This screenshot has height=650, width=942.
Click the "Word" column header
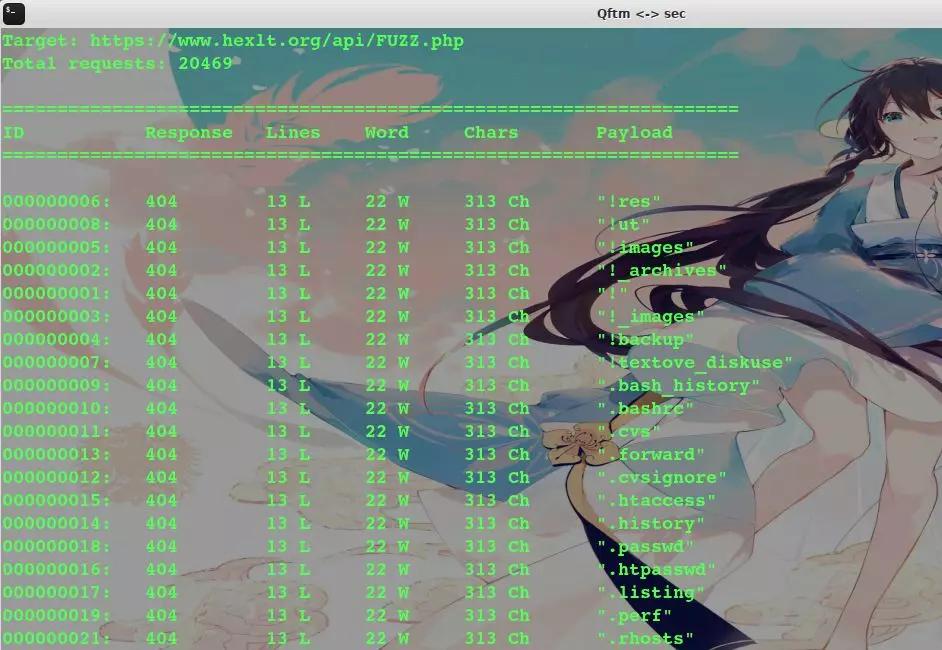tap(386, 133)
